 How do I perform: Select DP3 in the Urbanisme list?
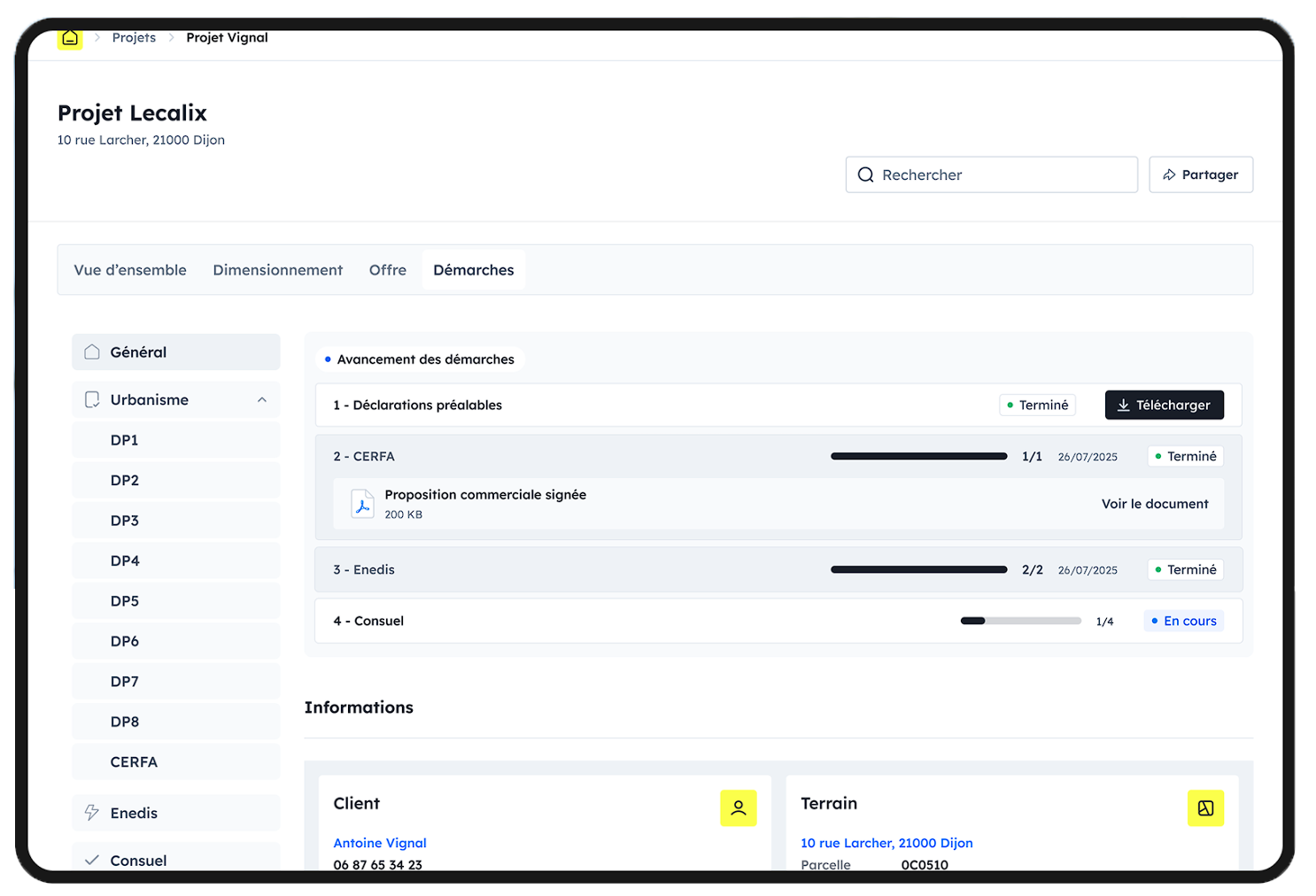125,521
